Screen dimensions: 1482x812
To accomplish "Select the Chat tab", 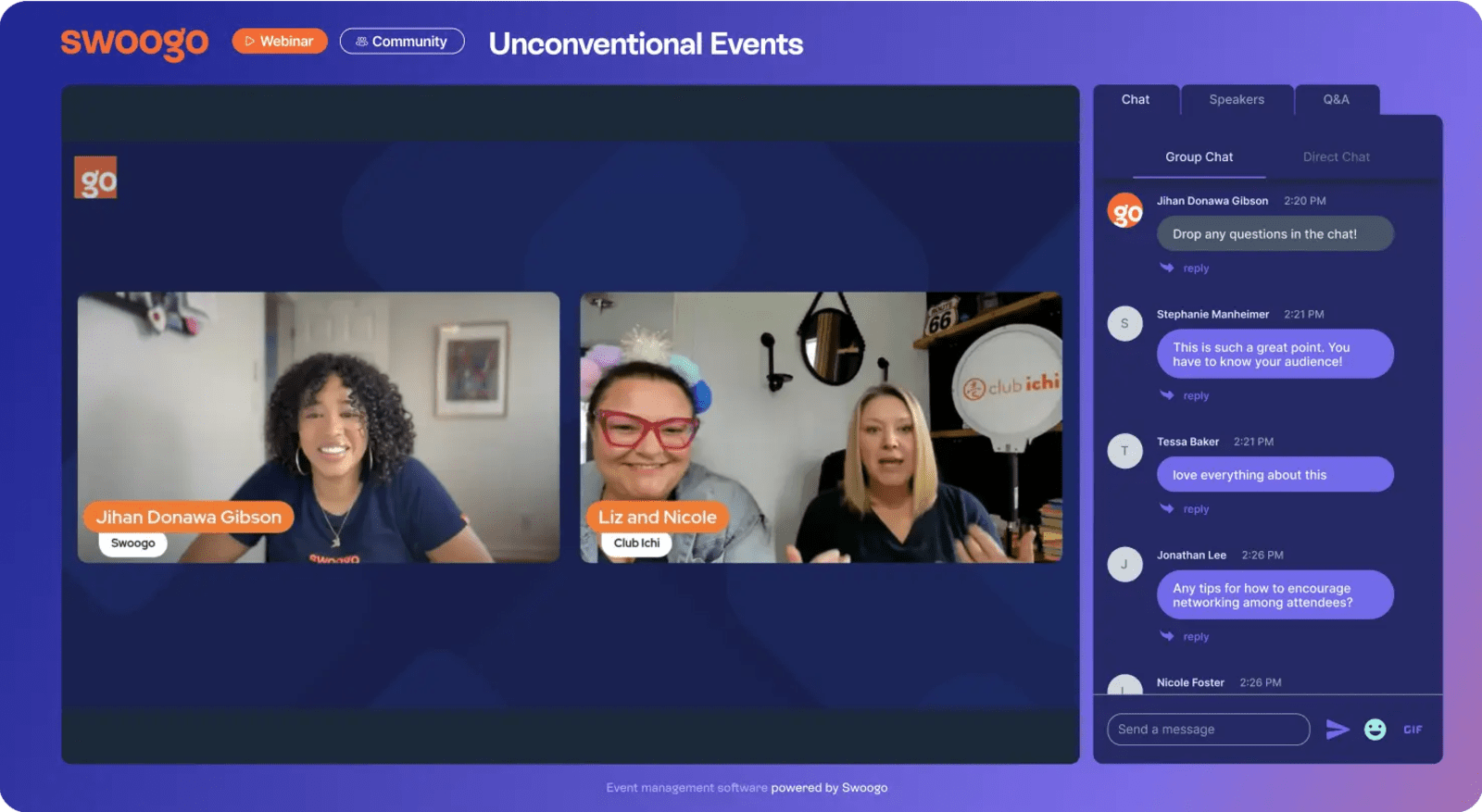I will (x=1136, y=100).
